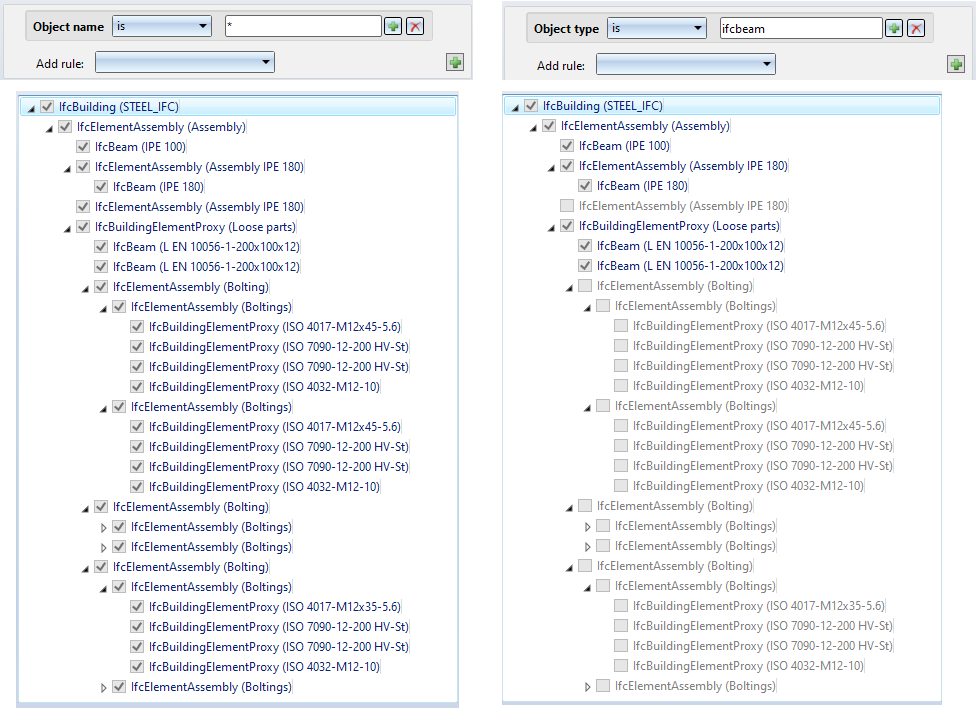Image resolution: width=976 pixels, height=708 pixels.
Task: Uncheck IfcBeam (IPE 100) in left tree
Action: click(x=83, y=146)
